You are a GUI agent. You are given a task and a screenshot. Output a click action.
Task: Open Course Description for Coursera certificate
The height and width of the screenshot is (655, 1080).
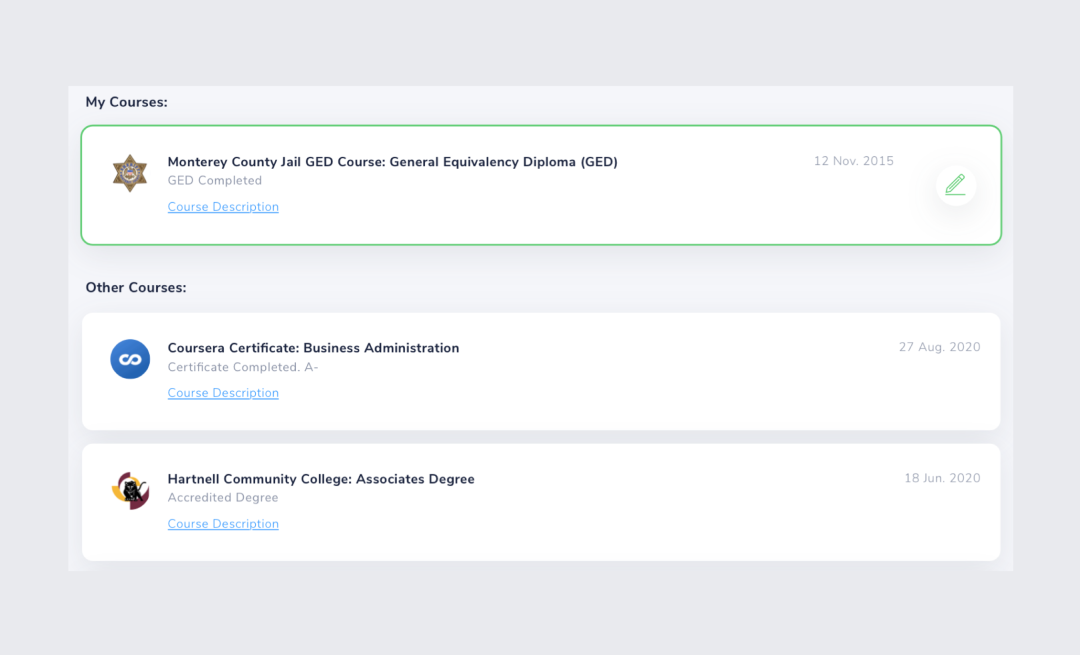[223, 393]
